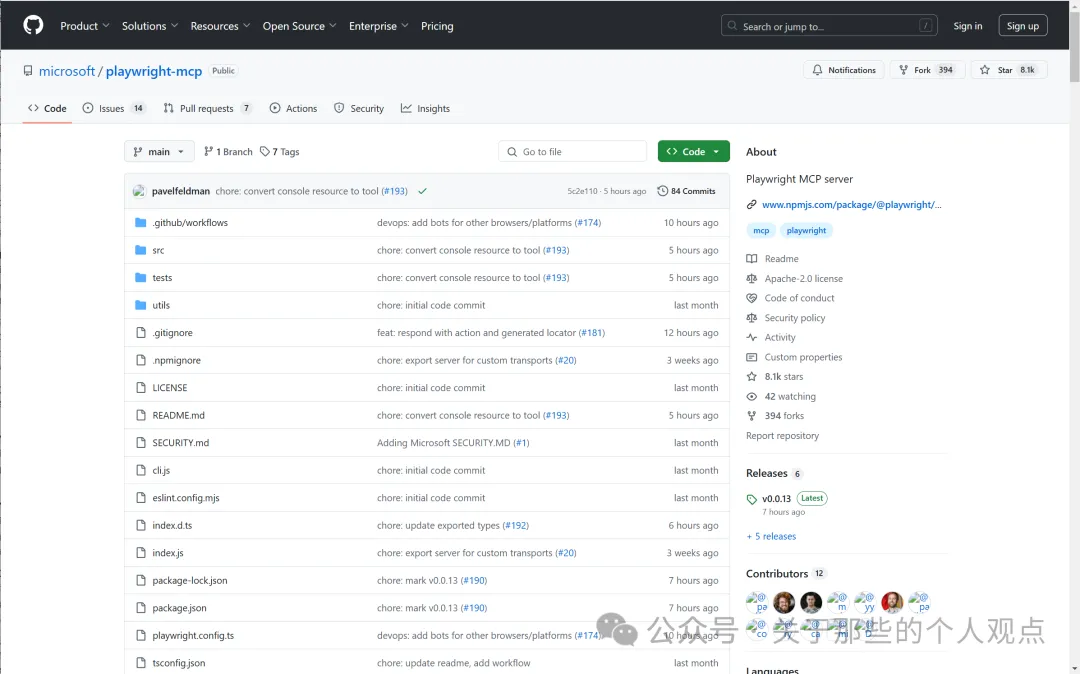
Task: Click the branch icon beside 1 Branch
Action: 208,151
